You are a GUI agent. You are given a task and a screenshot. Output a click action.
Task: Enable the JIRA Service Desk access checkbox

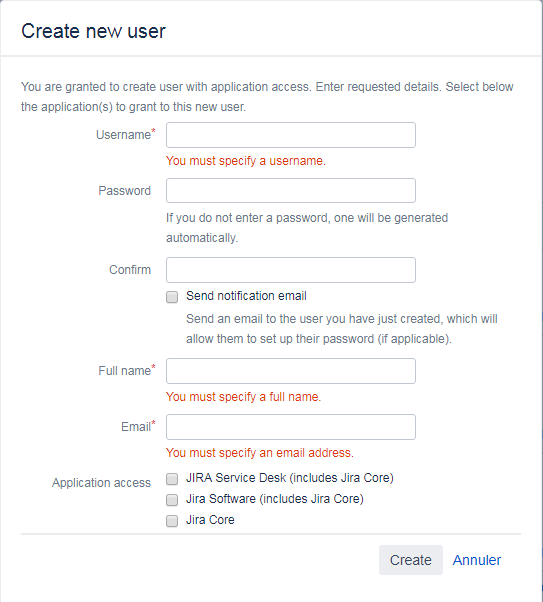[x=172, y=479]
